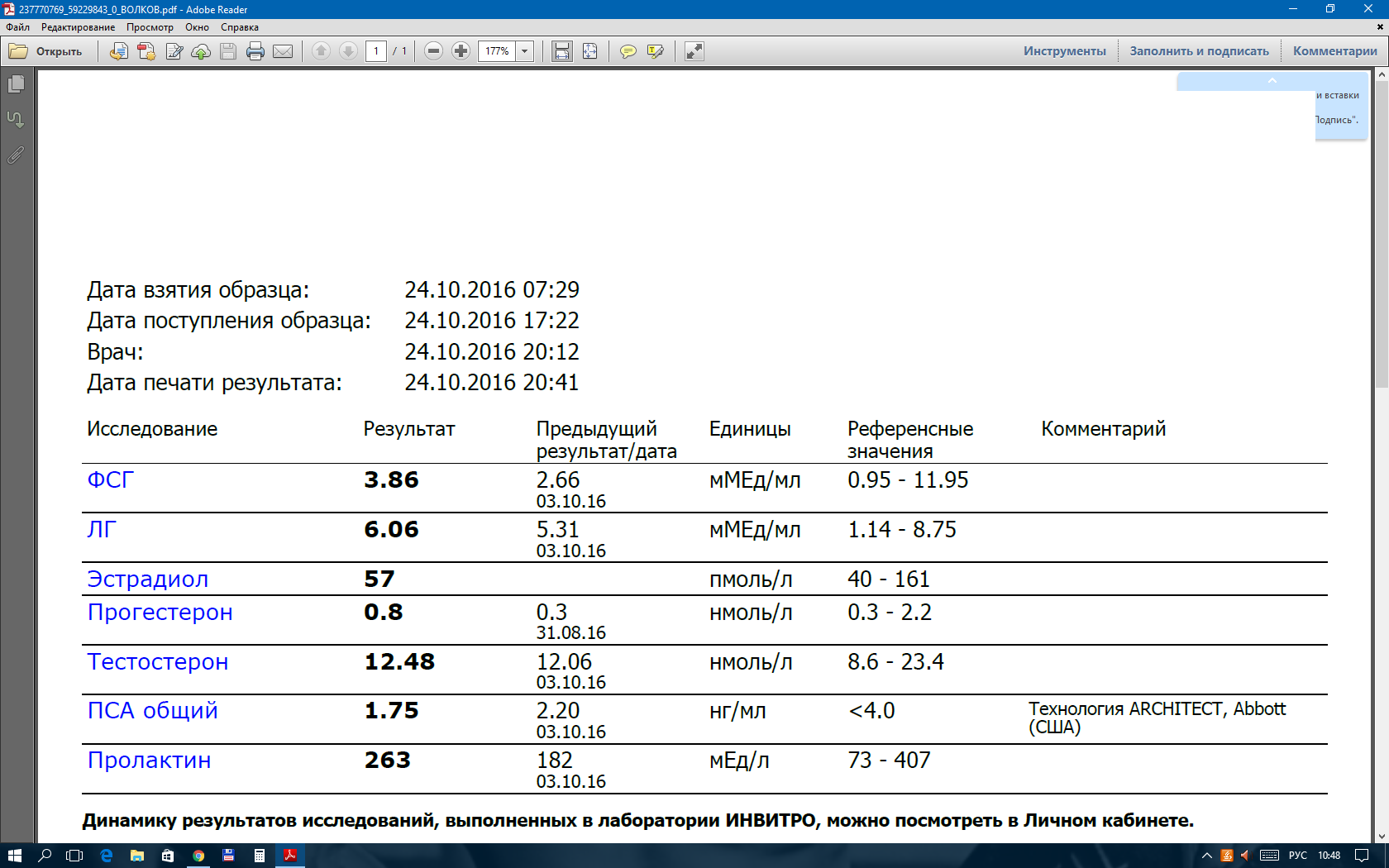Open the Инструменты pane
The image size is (1389, 868).
tap(1064, 51)
